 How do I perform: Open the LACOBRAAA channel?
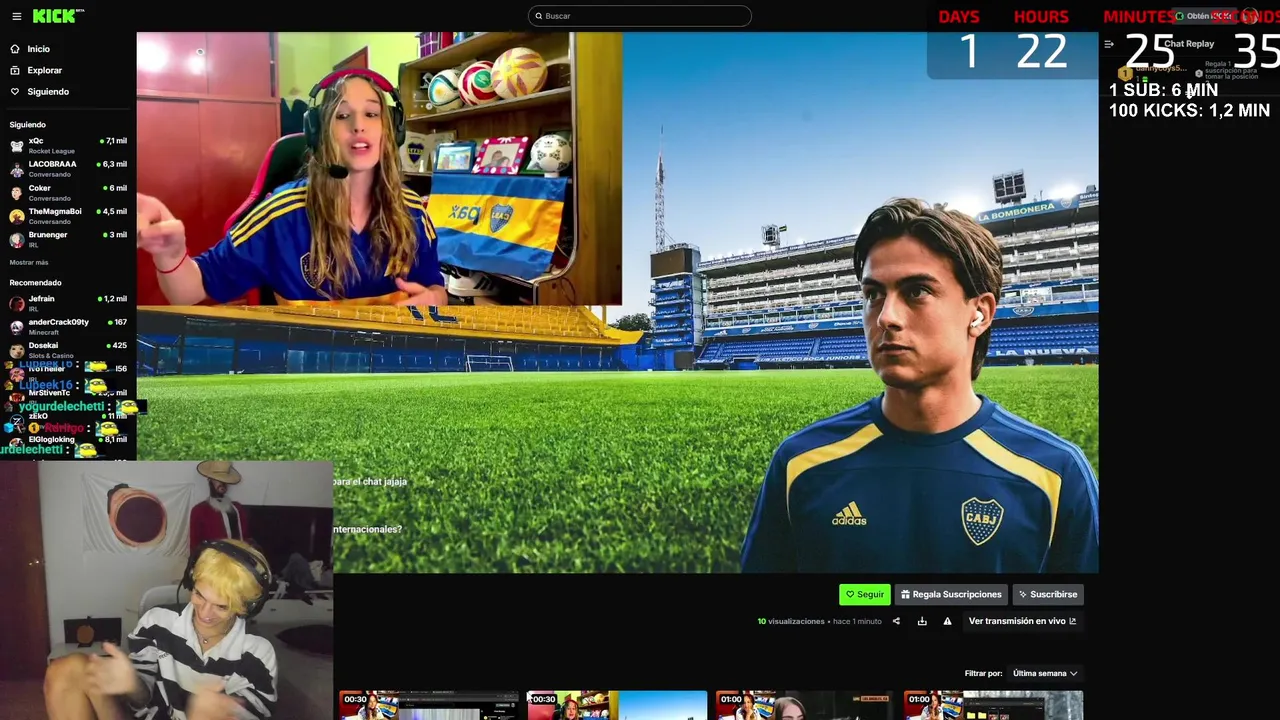click(68, 169)
